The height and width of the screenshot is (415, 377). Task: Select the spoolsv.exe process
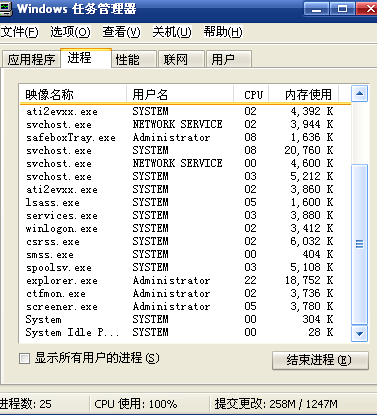185,267
